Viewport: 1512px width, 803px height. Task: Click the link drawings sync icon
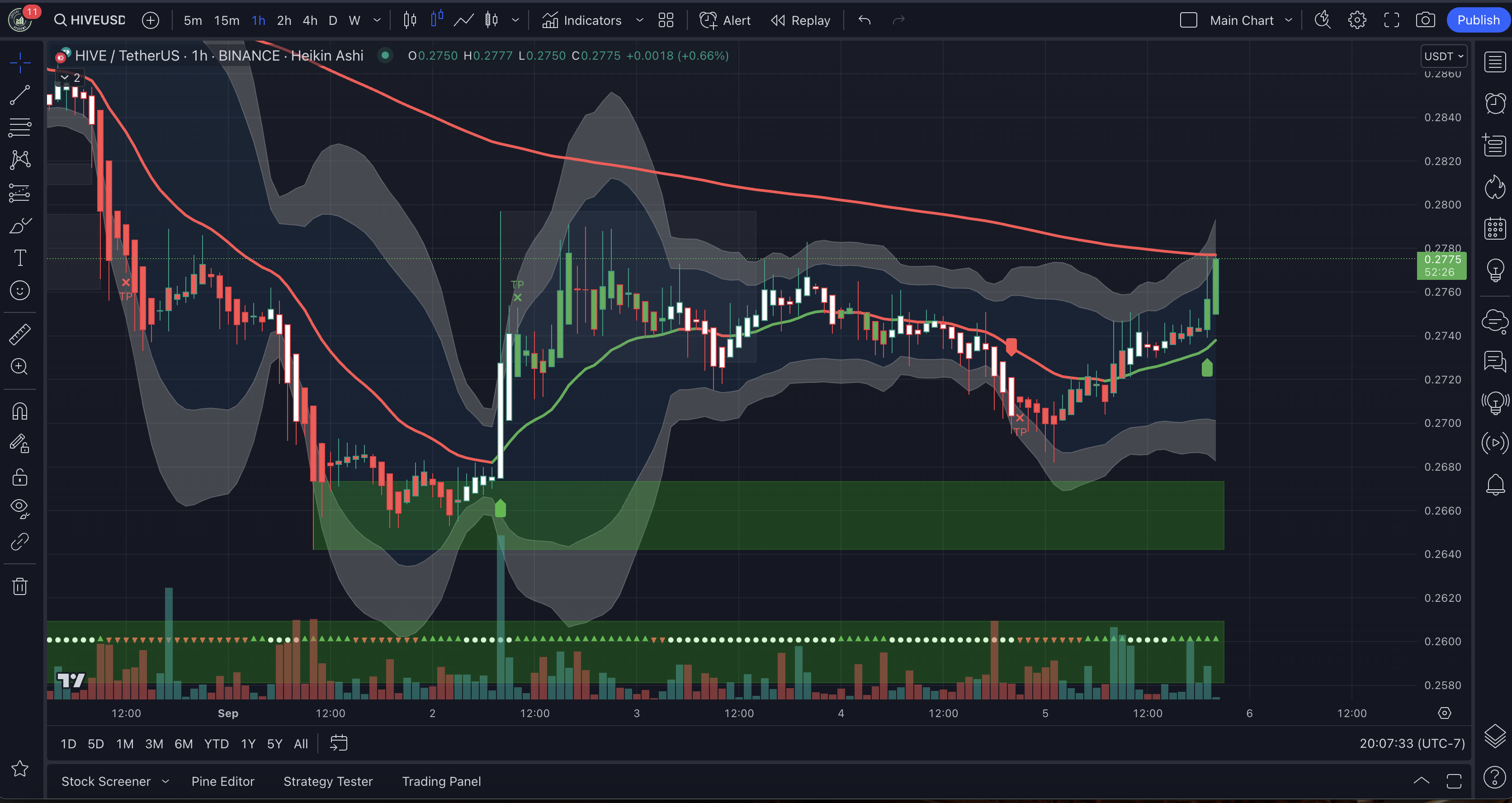tap(20, 541)
